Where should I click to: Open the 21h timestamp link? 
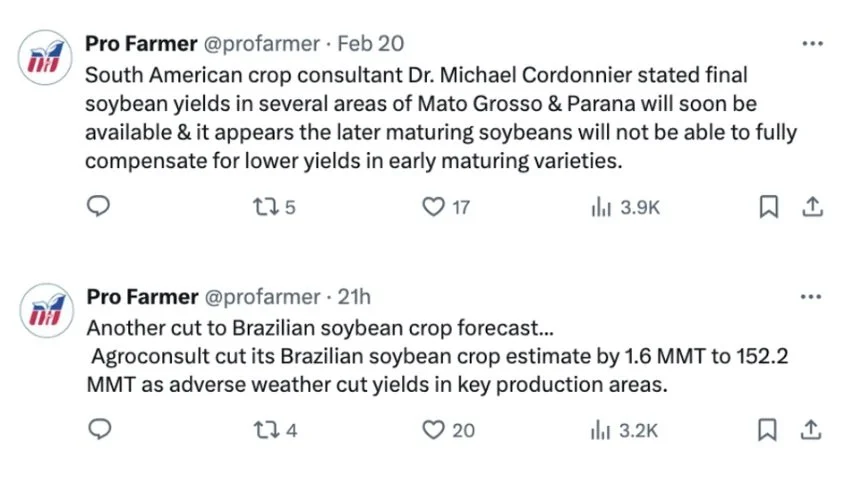point(354,297)
